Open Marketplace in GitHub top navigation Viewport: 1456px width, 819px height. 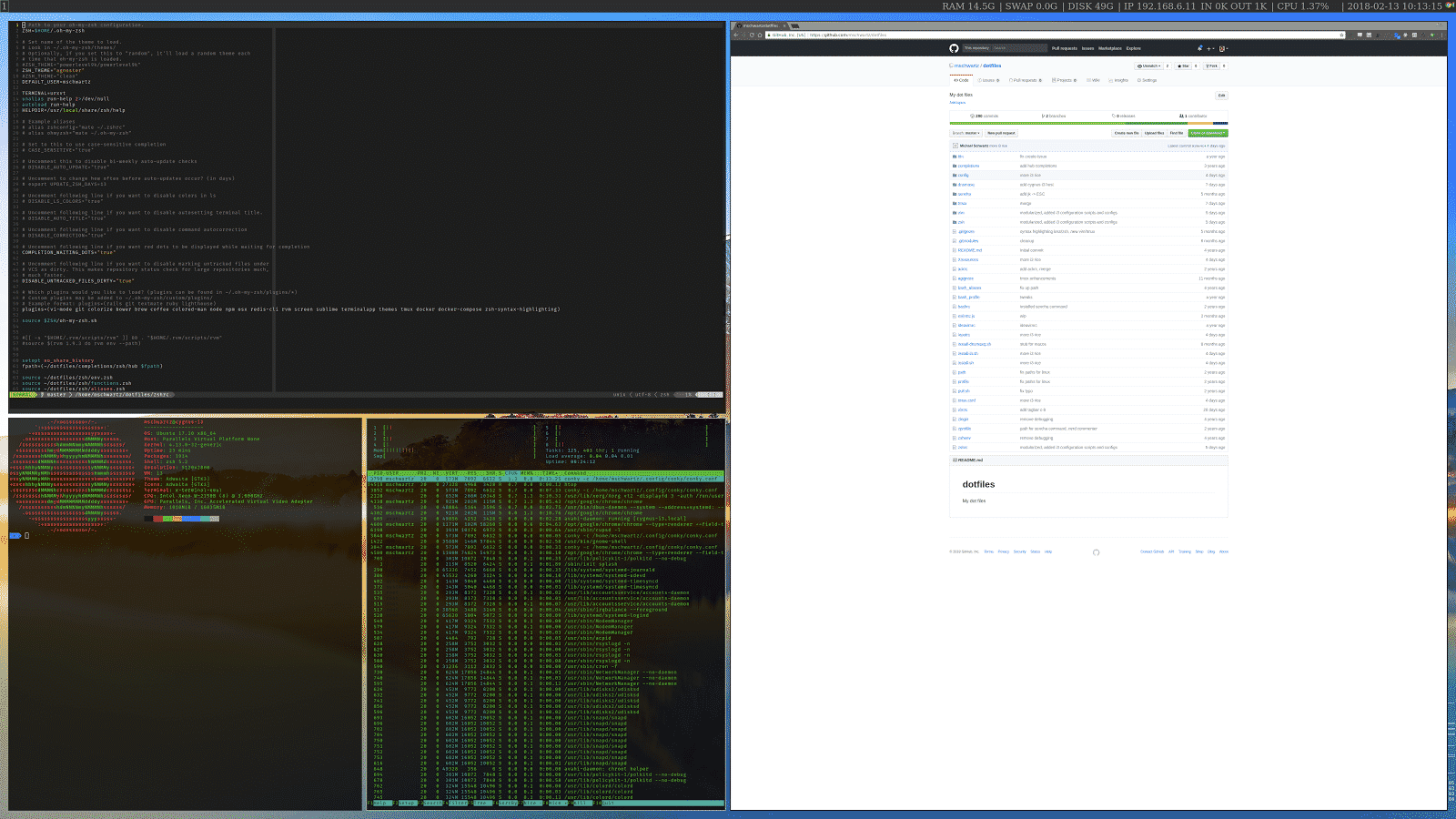coord(1110,48)
